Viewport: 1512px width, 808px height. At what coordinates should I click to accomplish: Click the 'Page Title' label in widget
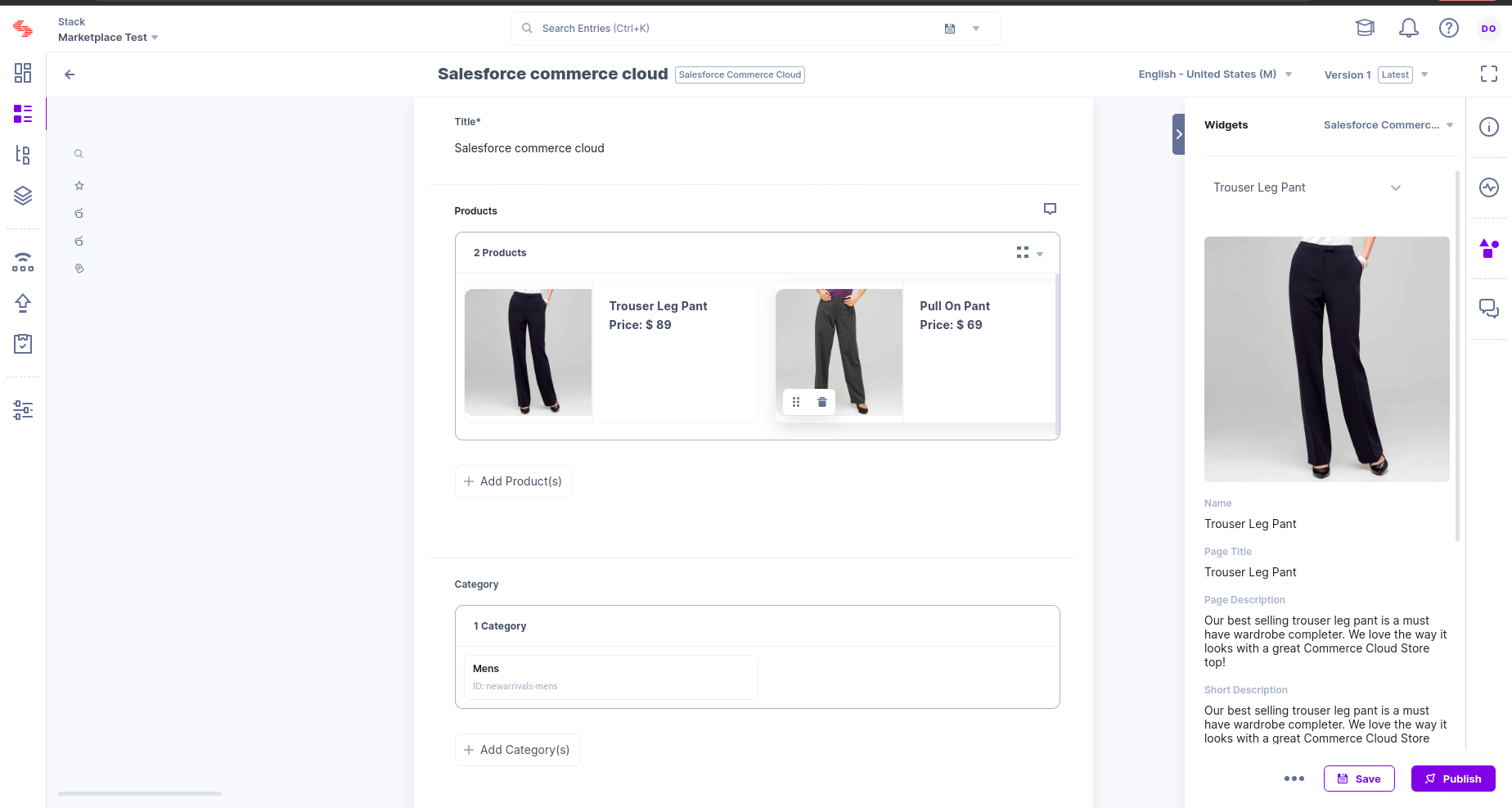[1228, 552]
